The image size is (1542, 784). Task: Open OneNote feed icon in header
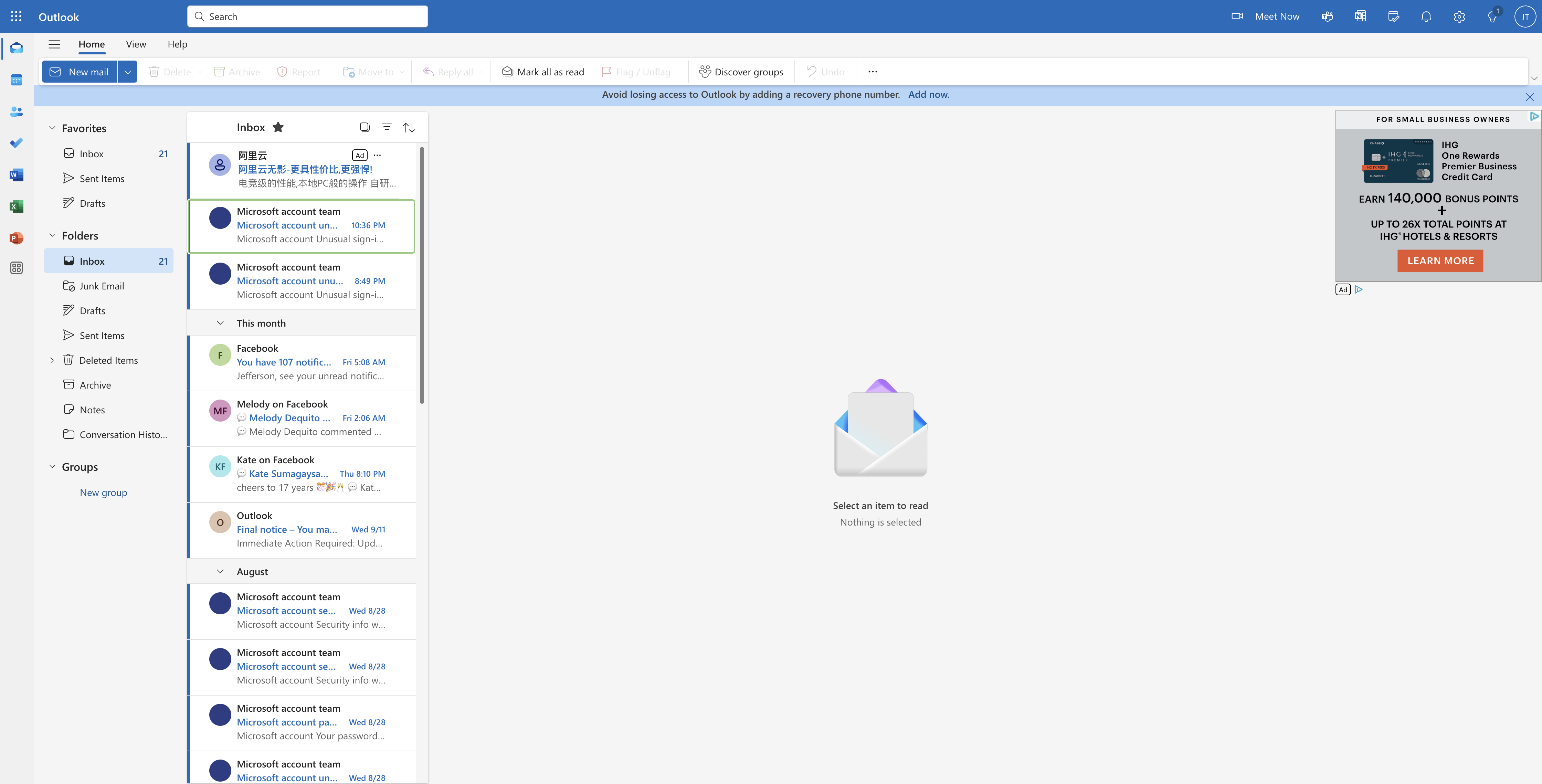(1360, 16)
